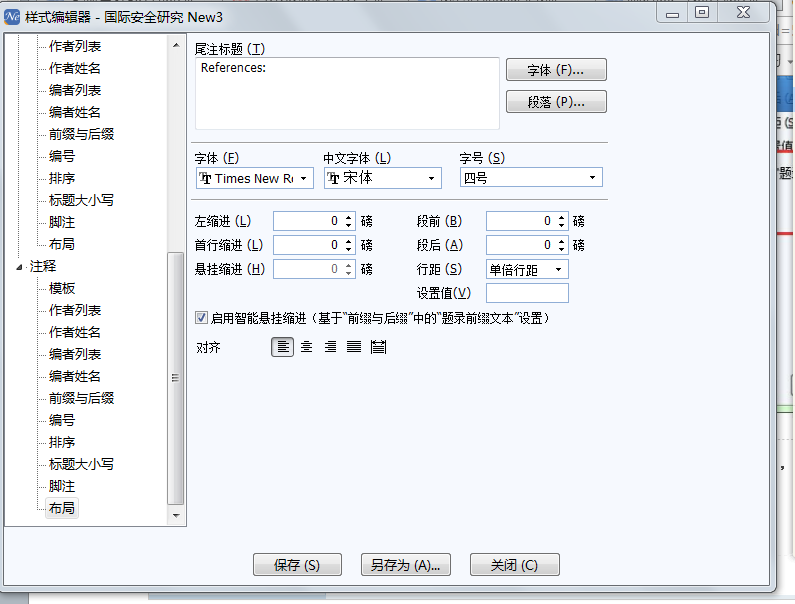795x604 pixels.
Task: Select the upper 排序 tree item
Action: click(x=62, y=178)
